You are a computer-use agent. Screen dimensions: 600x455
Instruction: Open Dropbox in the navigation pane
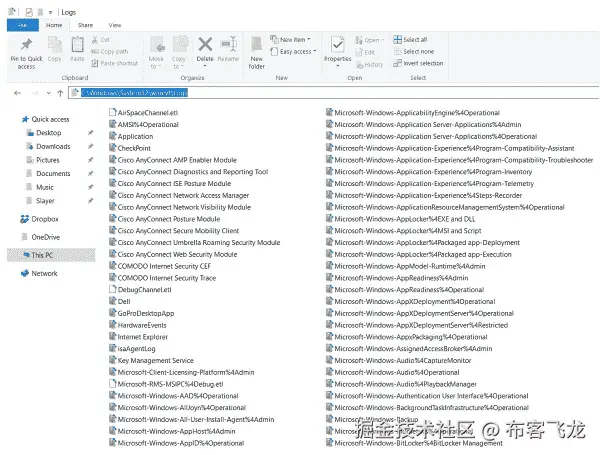40,219
